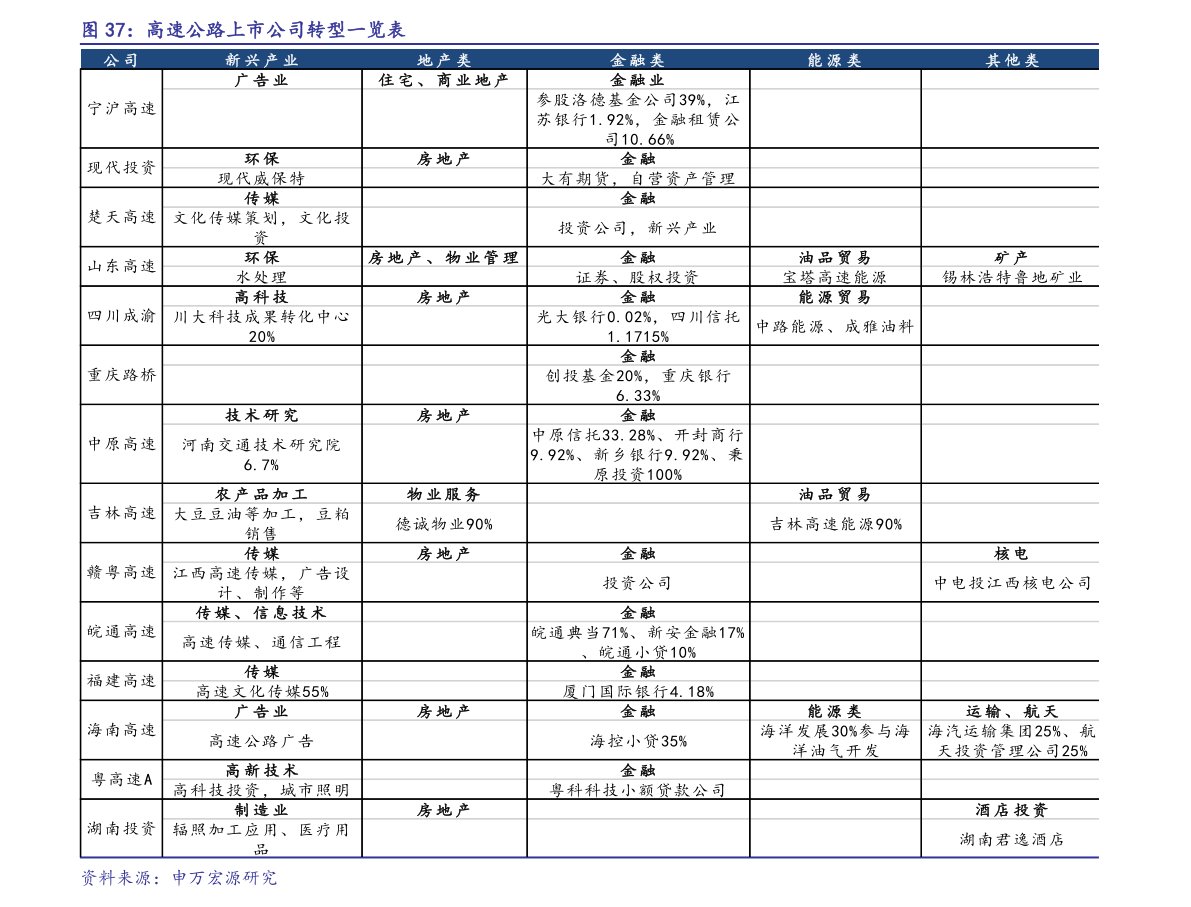Click the last row cell under 地产类

[444, 838]
